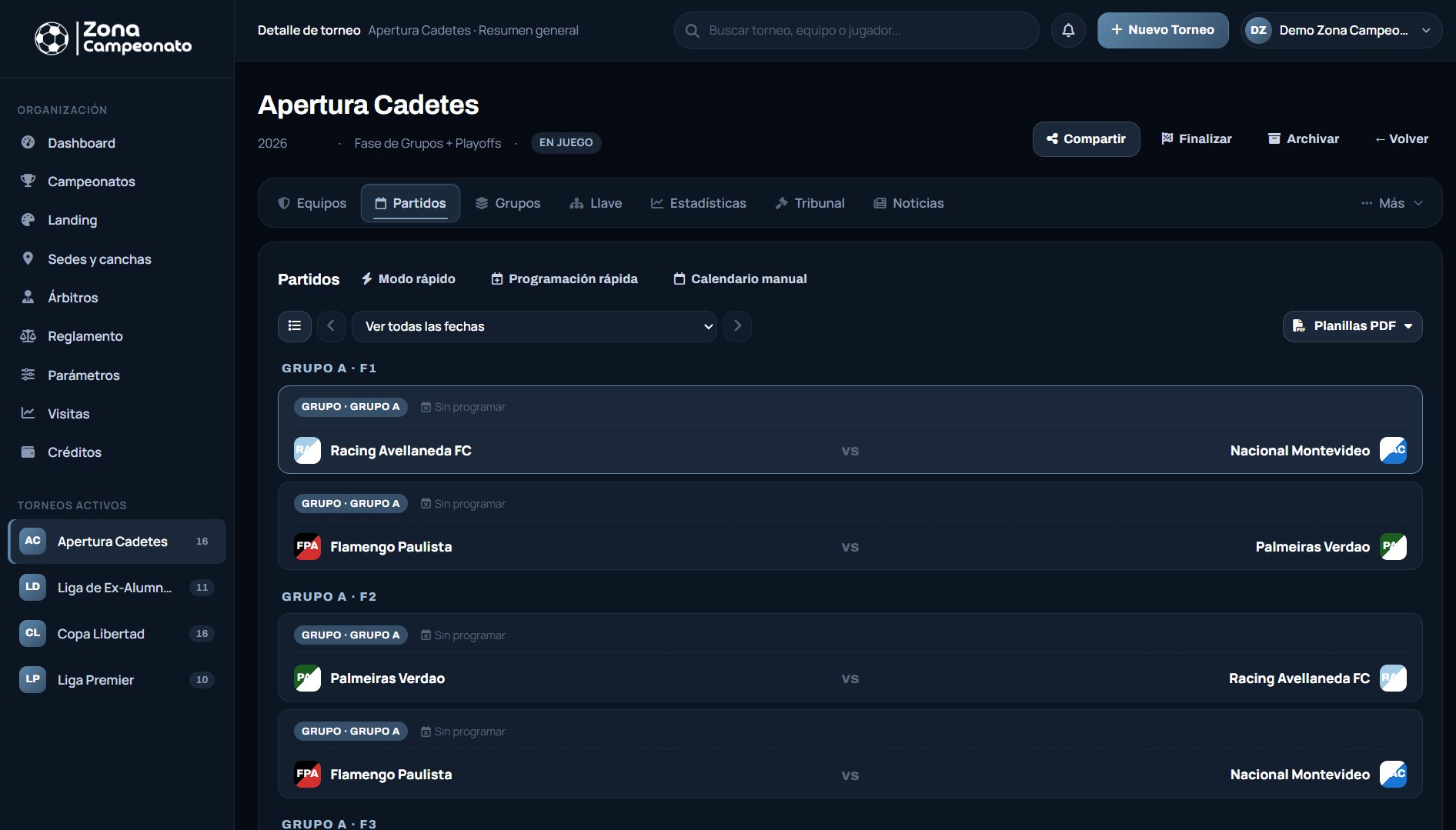Image resolution: width=1456 pixels, height=830 pixels.
Task: Click Flamengo Paulista crest in F1 match
Action: [x=307, y=547]
